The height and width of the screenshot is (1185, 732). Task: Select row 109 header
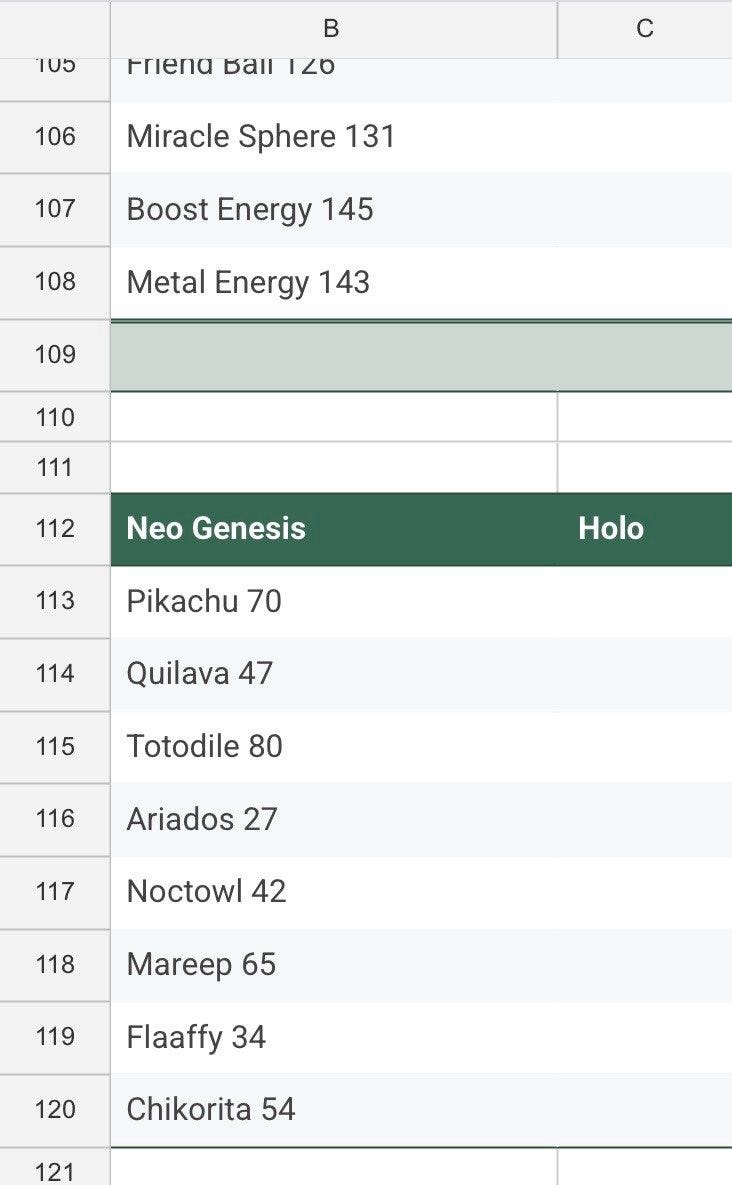coord(55,355)
